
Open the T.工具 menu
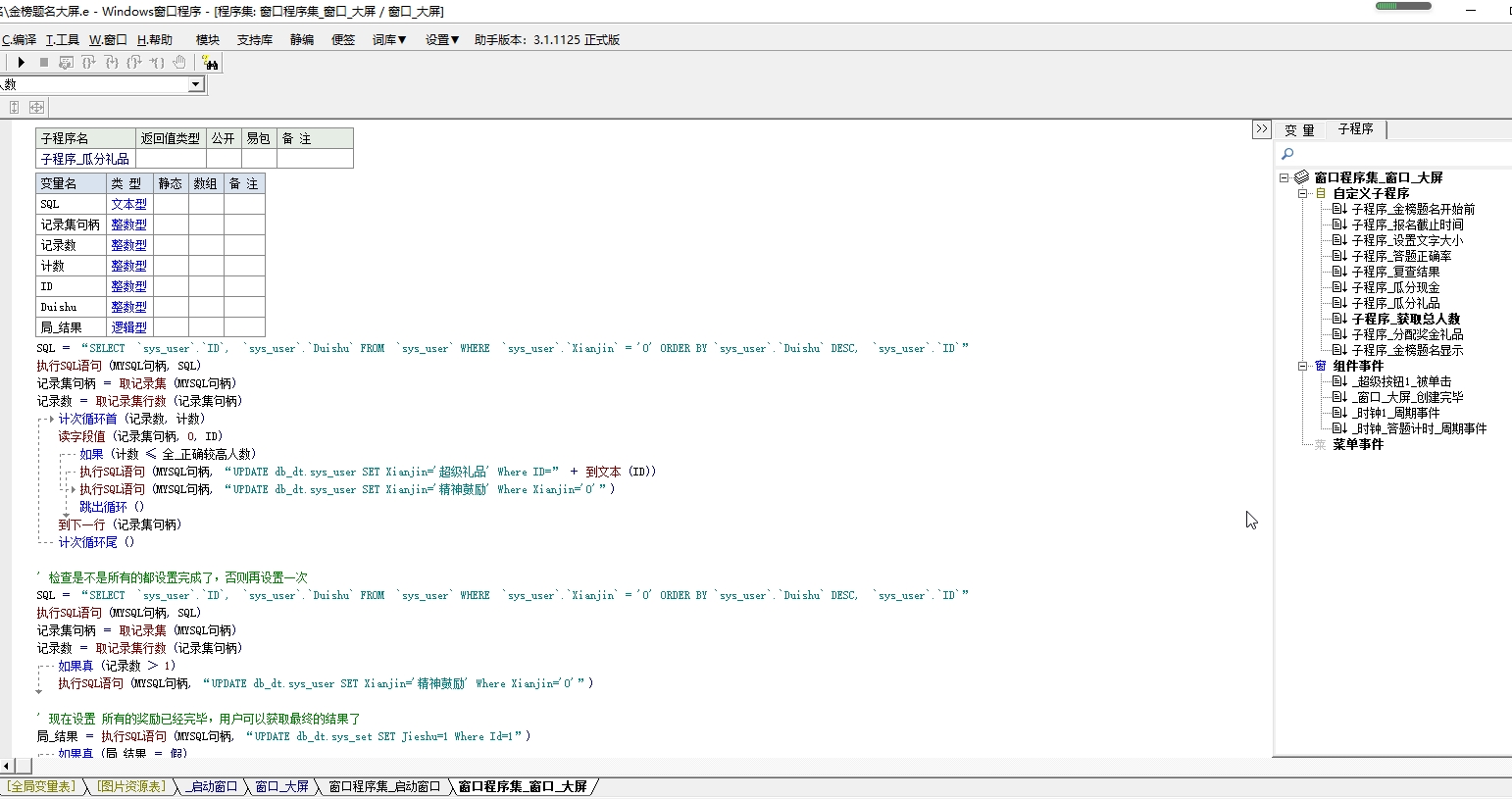coord(63,40)
